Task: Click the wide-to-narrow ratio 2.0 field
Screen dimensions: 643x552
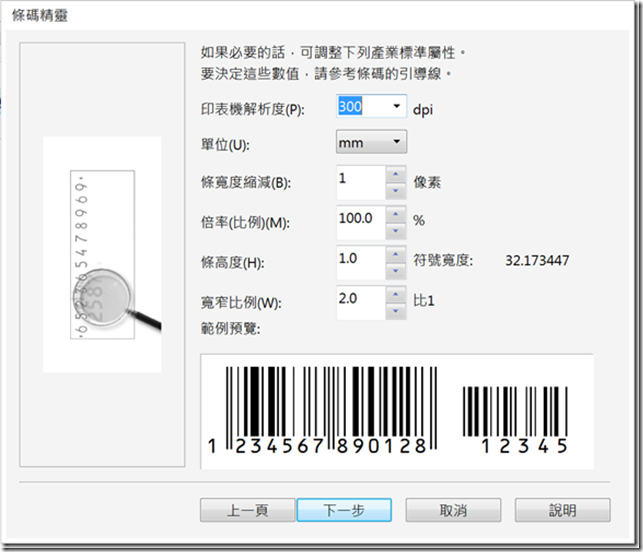Action: pos(361,303)
